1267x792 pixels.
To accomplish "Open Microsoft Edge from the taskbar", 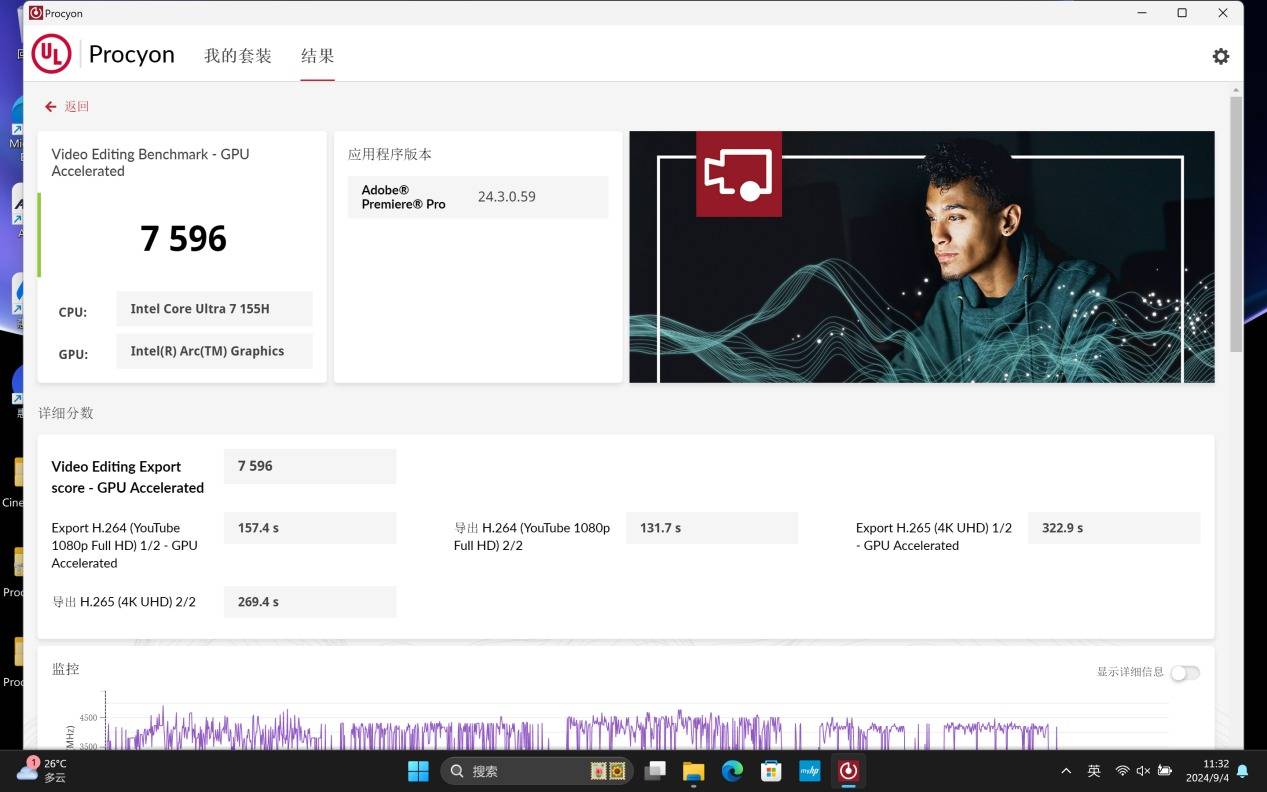I will 732,771.
